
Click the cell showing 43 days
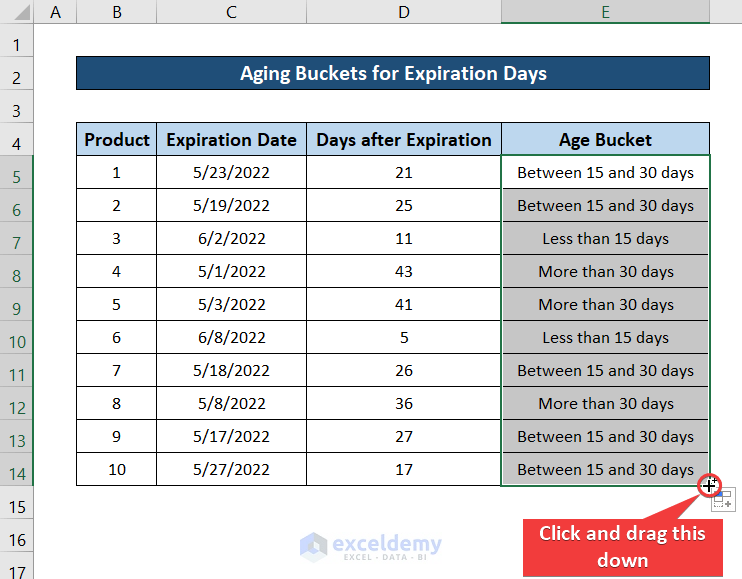point(404,272)
